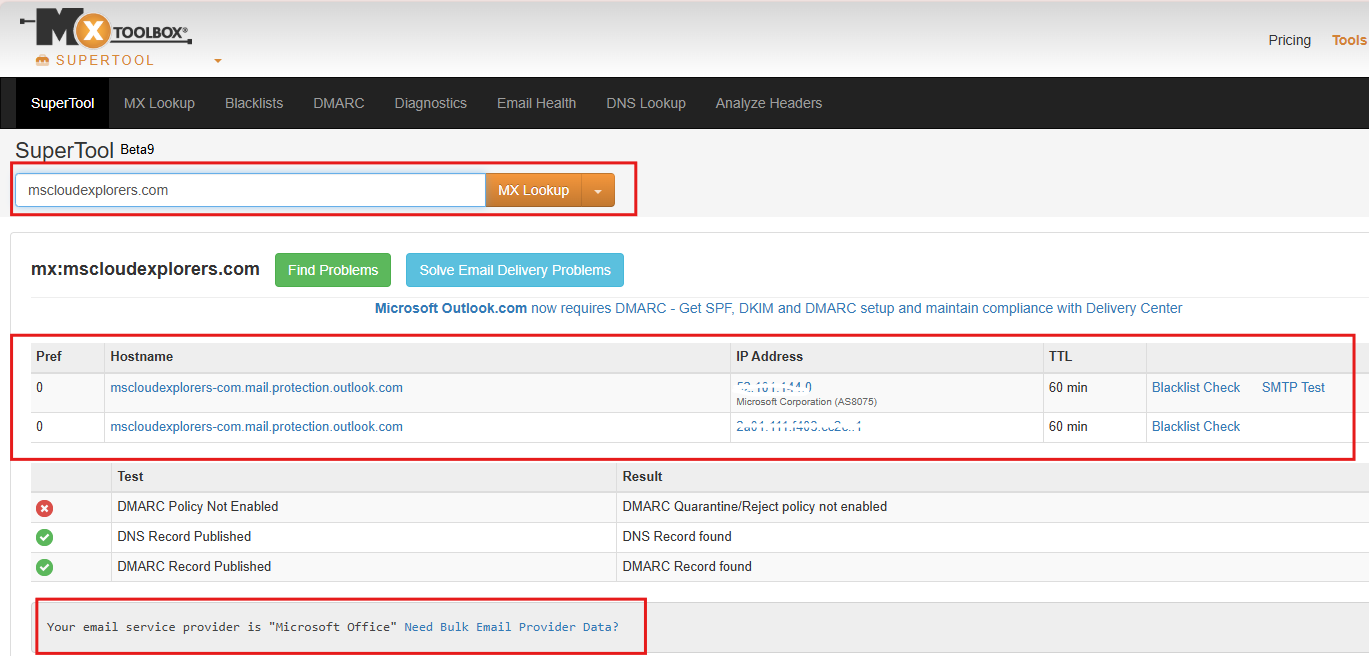
Task: Click the MxToolbox logo
Action: click(107, 30)
